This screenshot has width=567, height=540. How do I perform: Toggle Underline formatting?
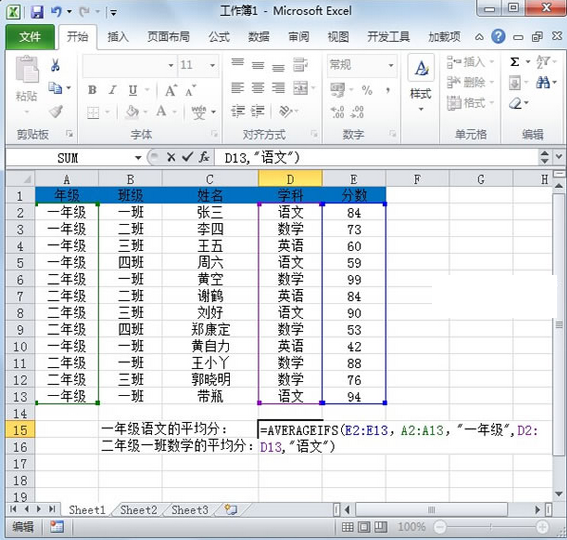(133, 90)
